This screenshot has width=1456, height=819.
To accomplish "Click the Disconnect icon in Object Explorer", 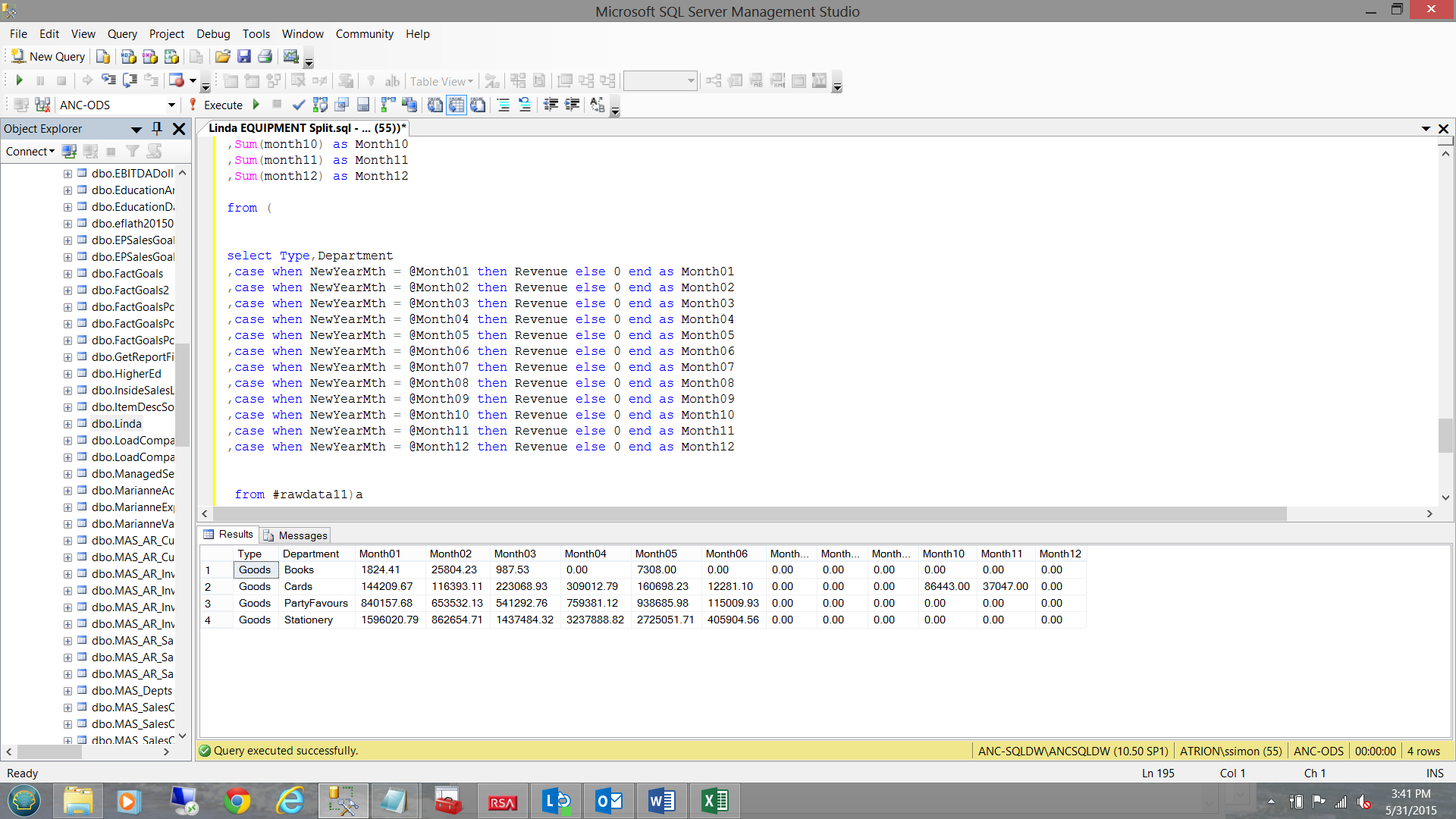I will tap(91, 152).
